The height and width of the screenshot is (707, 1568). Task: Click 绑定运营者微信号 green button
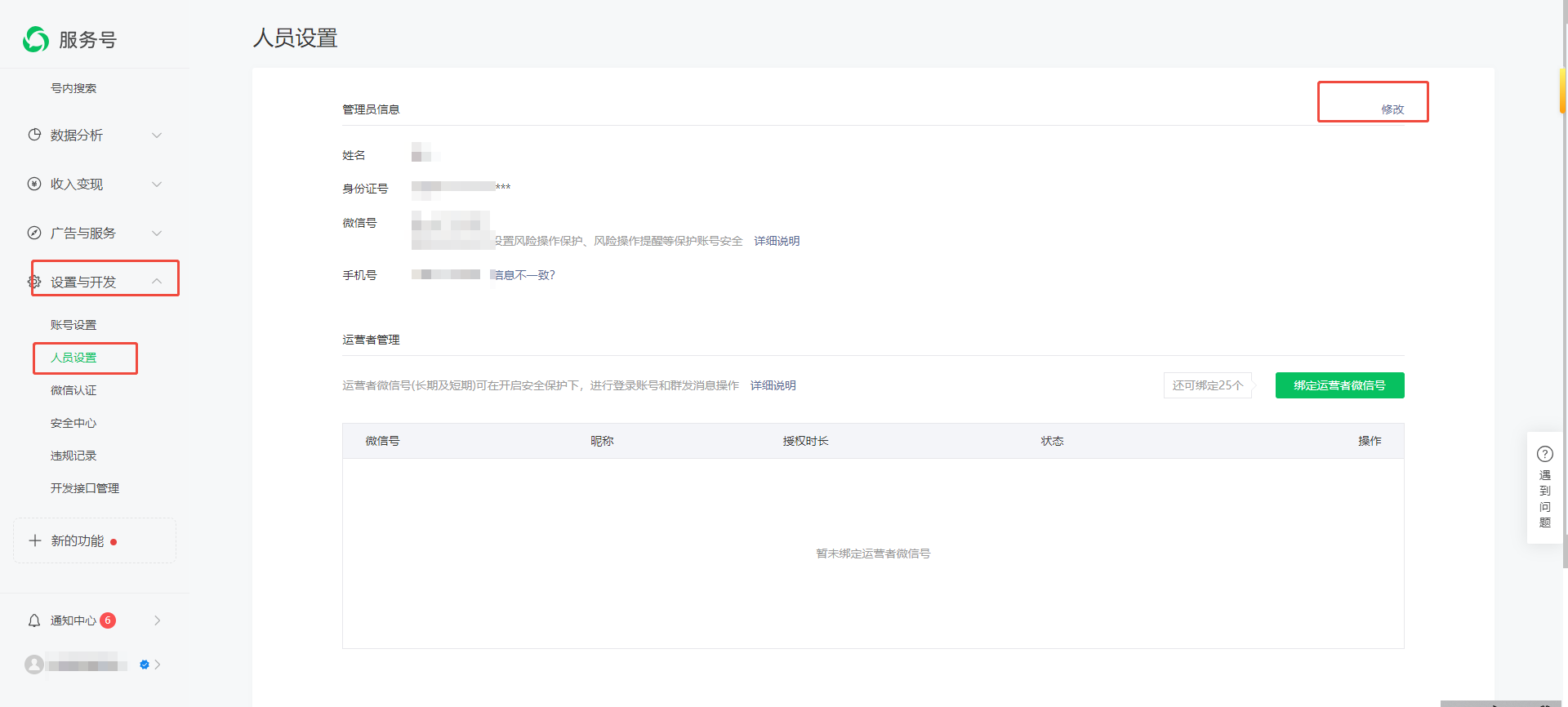(x=1339, y=385)
